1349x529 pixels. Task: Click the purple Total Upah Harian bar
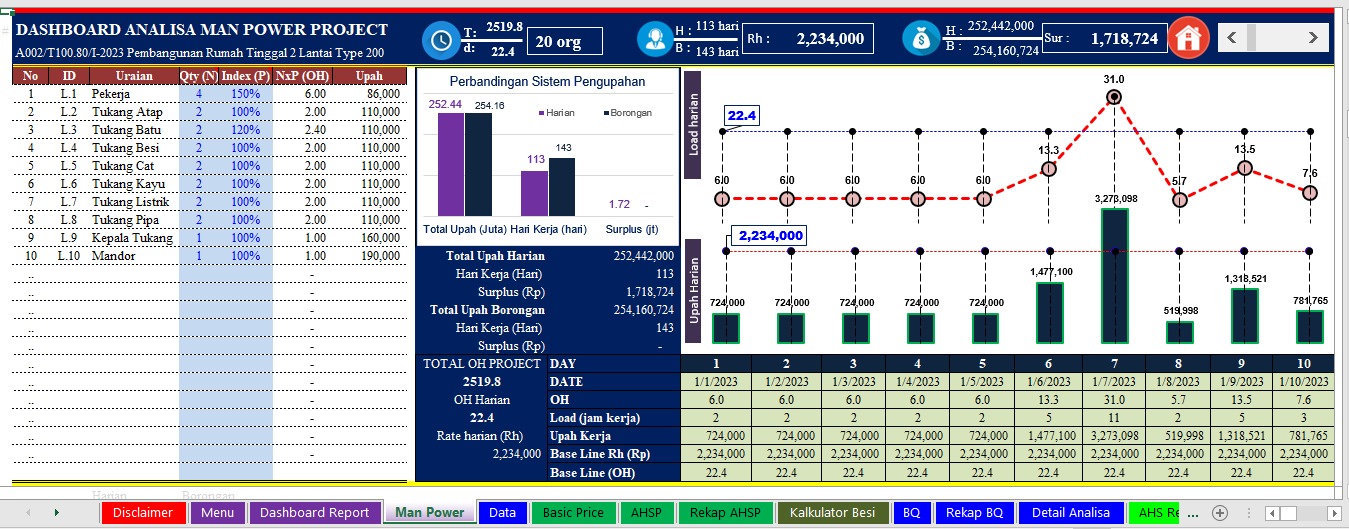[x=450, y=164]
